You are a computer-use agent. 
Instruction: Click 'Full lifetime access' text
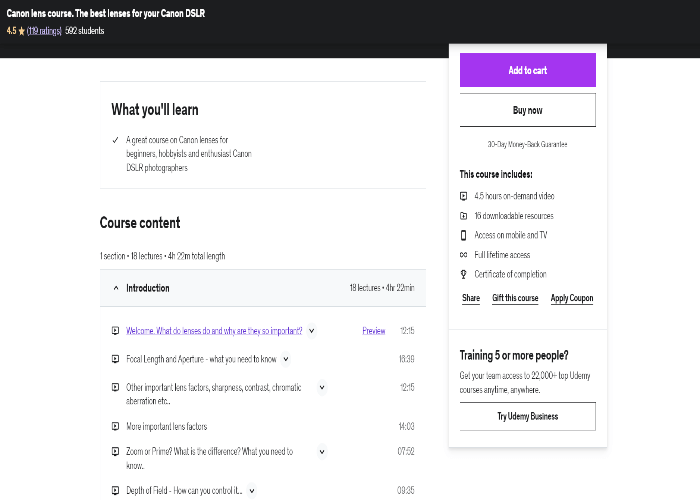[502, 255]
